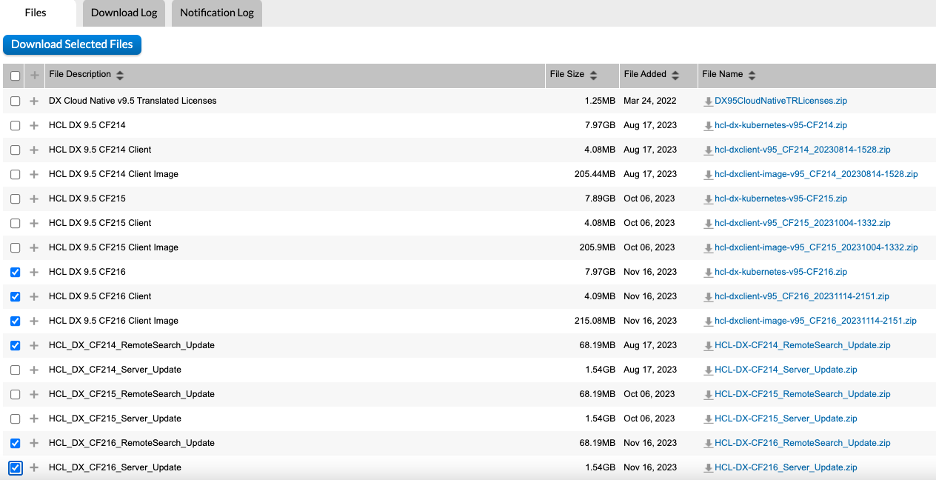Uncheck the HCL_DX_CF214_RemoteSearch_Update checkbox
Image resolution: width=936 pixels, height=480 pixels.
15,346
